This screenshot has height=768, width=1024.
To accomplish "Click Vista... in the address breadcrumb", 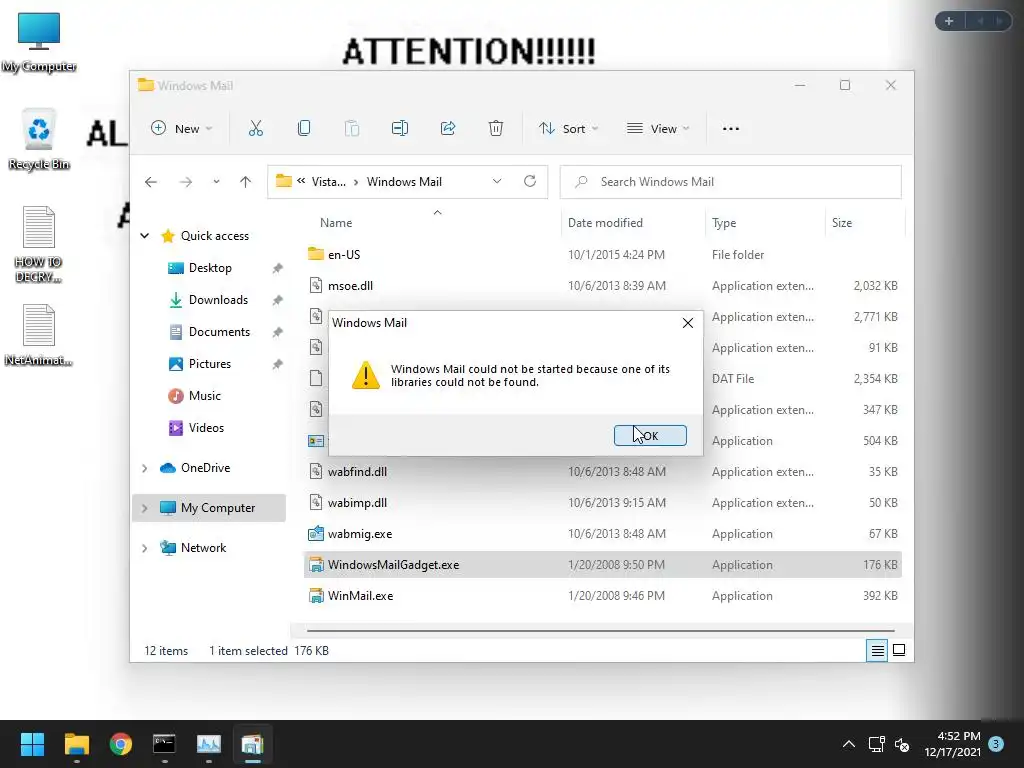I will [x=328, y=182].
